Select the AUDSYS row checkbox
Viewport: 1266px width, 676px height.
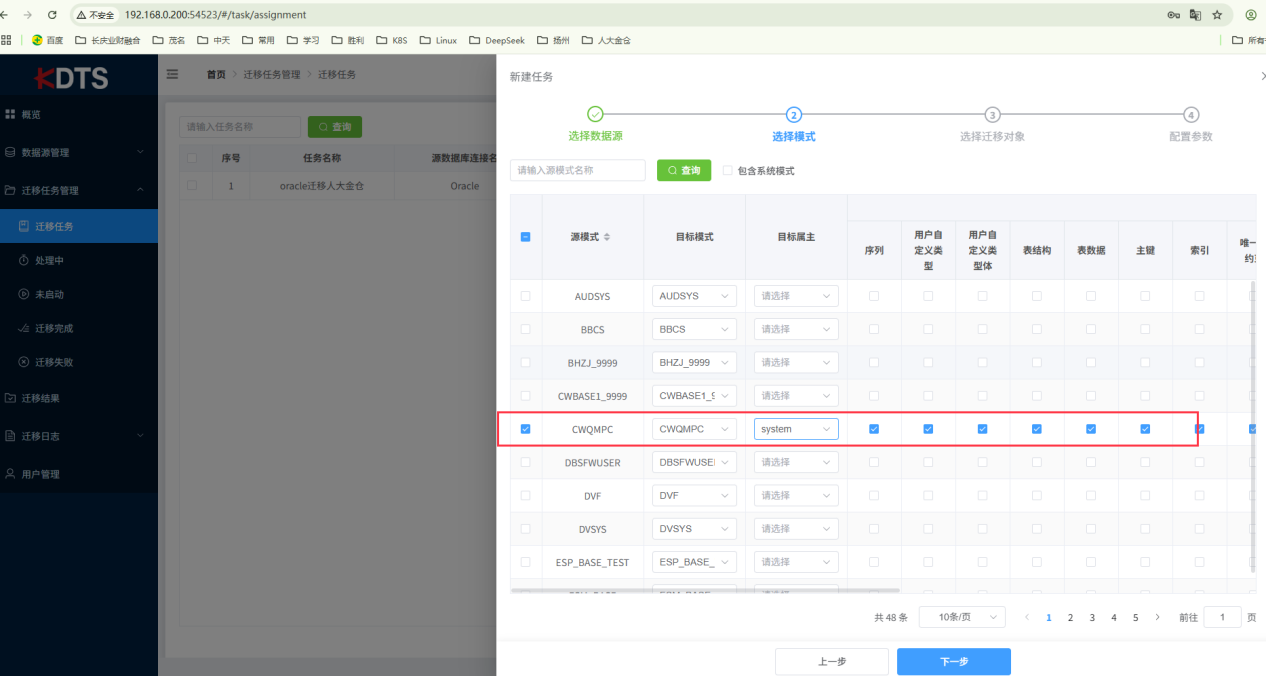pos(526,296)
